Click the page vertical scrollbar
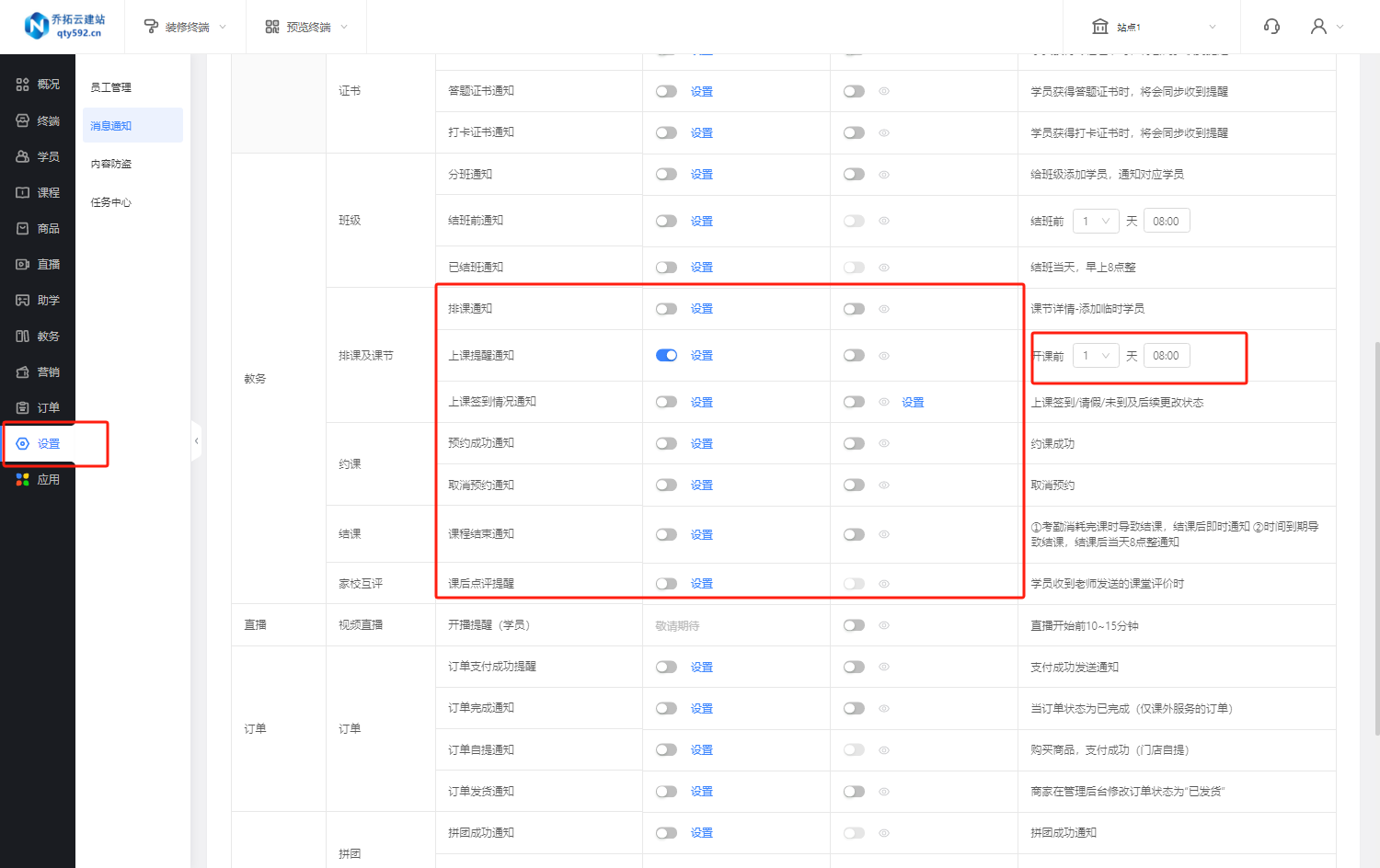Image resolution: width=1380 pixels, height=868 pixels. tap(1376, 538)
